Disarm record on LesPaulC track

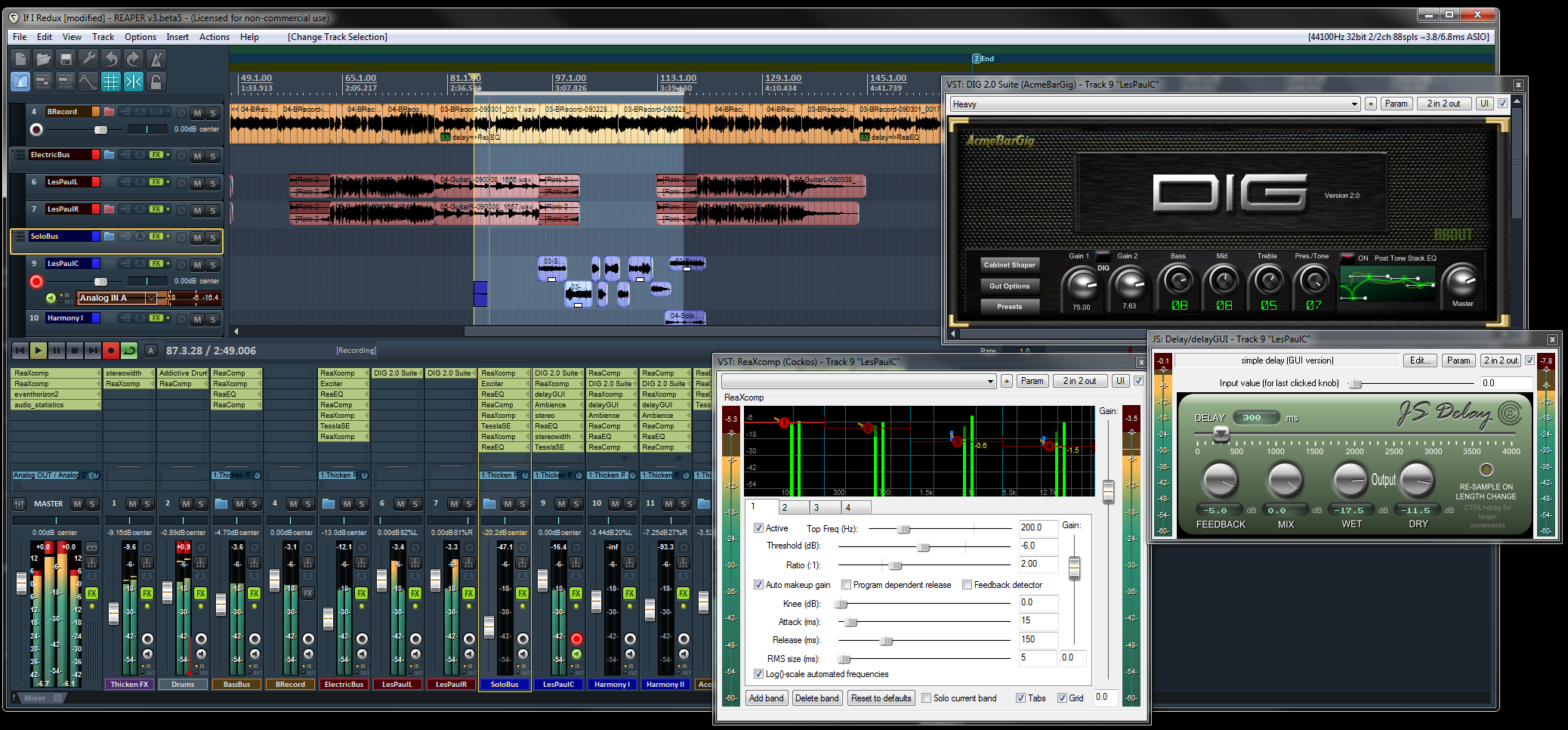(x=36, y=282)
